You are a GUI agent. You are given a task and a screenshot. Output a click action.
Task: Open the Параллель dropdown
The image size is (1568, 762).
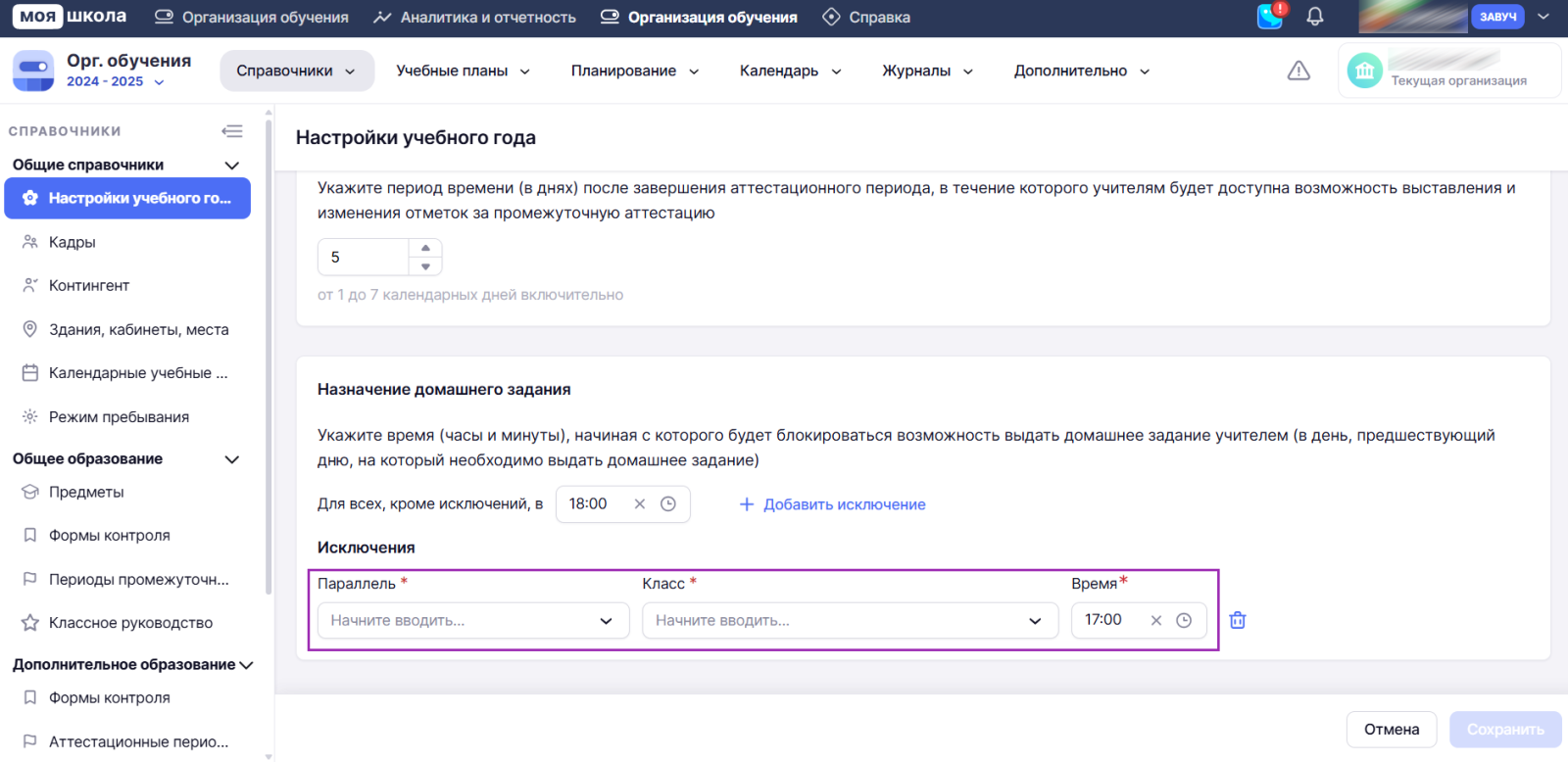coord(472,620)
